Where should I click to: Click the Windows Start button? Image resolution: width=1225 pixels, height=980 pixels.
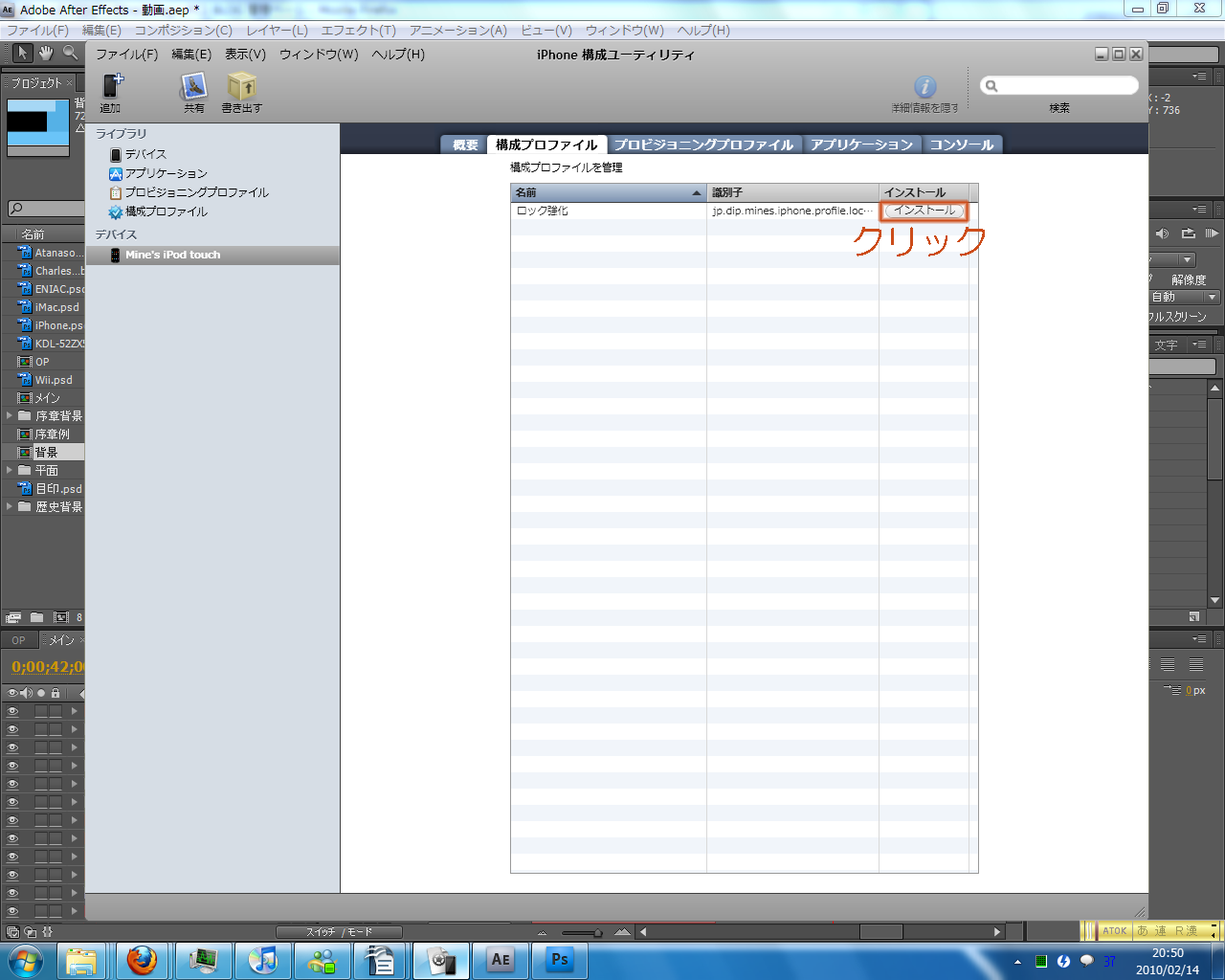[x=25, y=960]
